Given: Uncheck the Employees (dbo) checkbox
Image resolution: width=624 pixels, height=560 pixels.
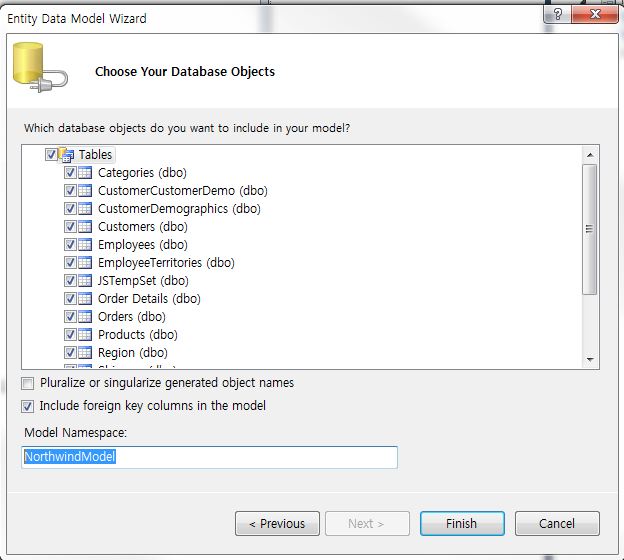Looking at the screenshot, I should [x=70, y=245].
